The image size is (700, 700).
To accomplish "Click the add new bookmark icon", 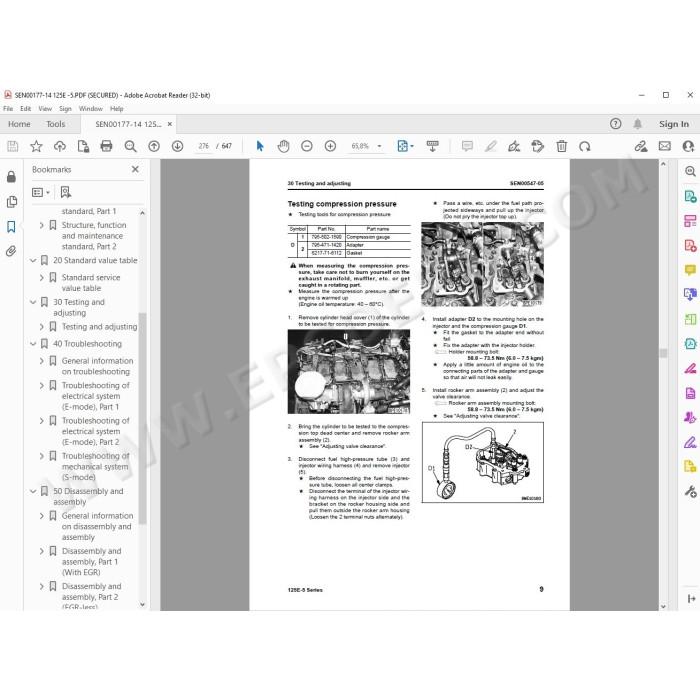I will click(66, 192).
